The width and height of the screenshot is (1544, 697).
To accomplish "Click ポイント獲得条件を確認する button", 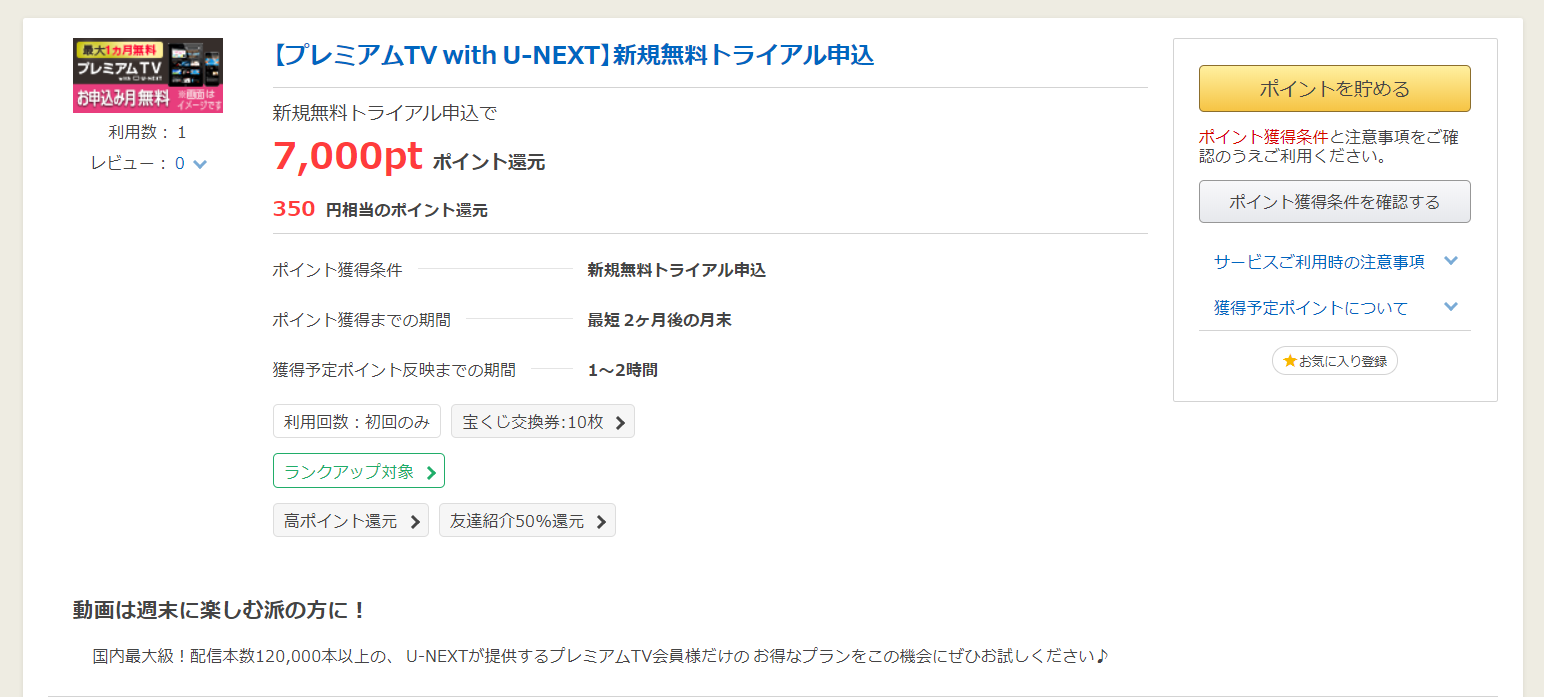I will (1334, 202).
